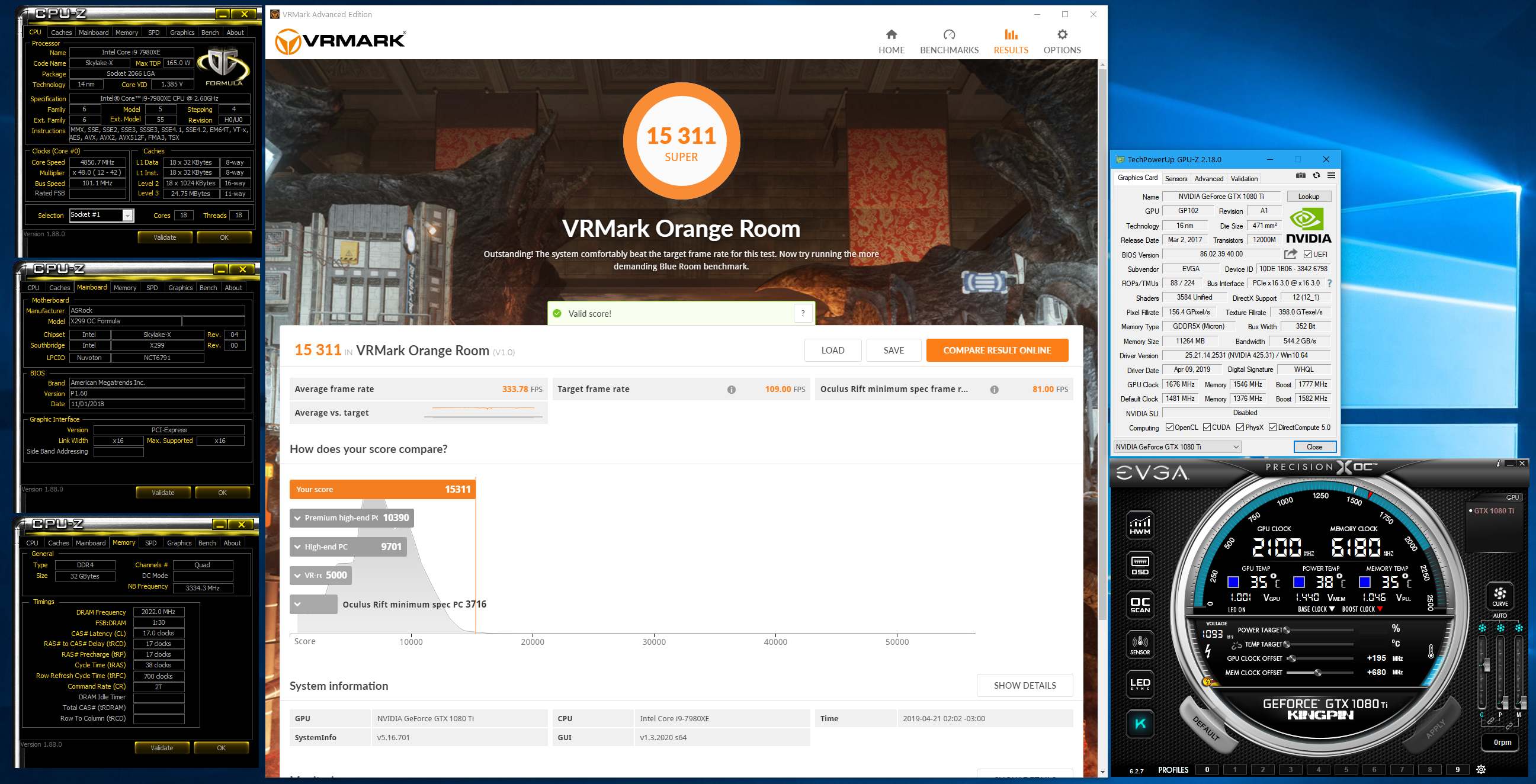Image resolution: width=1536 pixels, height=784 pixels.
Task: Click the BASE CLOCK triangle marker
Action: pyautogui.click(x=1332, y=609)
